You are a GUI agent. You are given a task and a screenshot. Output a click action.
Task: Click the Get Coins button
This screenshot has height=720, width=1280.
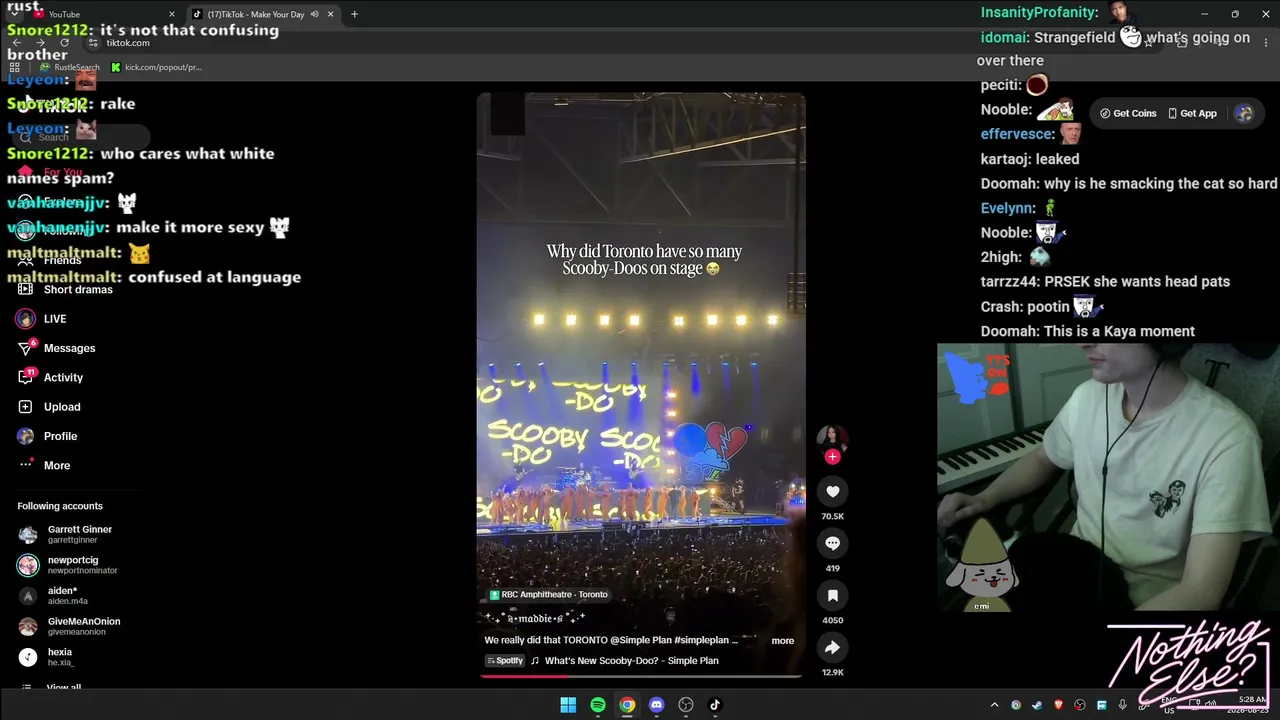1128,113
